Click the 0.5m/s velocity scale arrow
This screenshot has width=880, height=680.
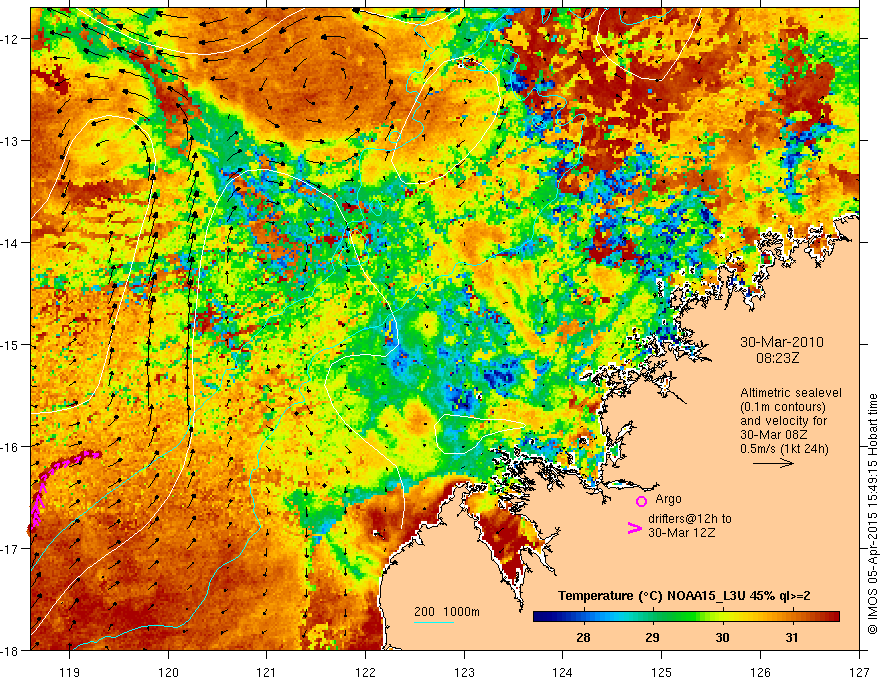(x=773, y=463)
